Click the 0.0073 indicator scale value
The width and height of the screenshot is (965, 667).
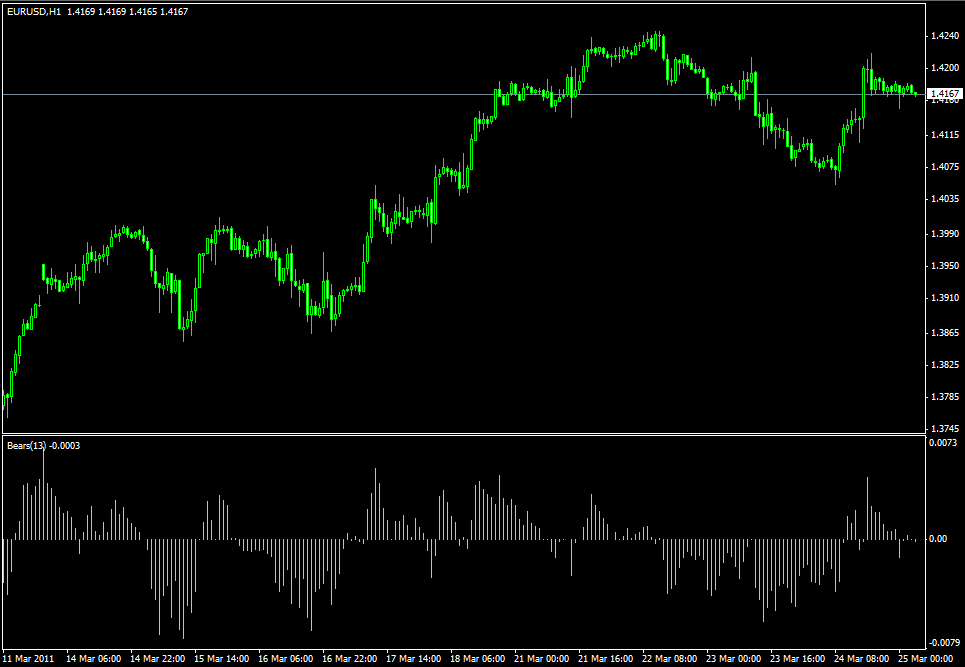tap(943, 442)
